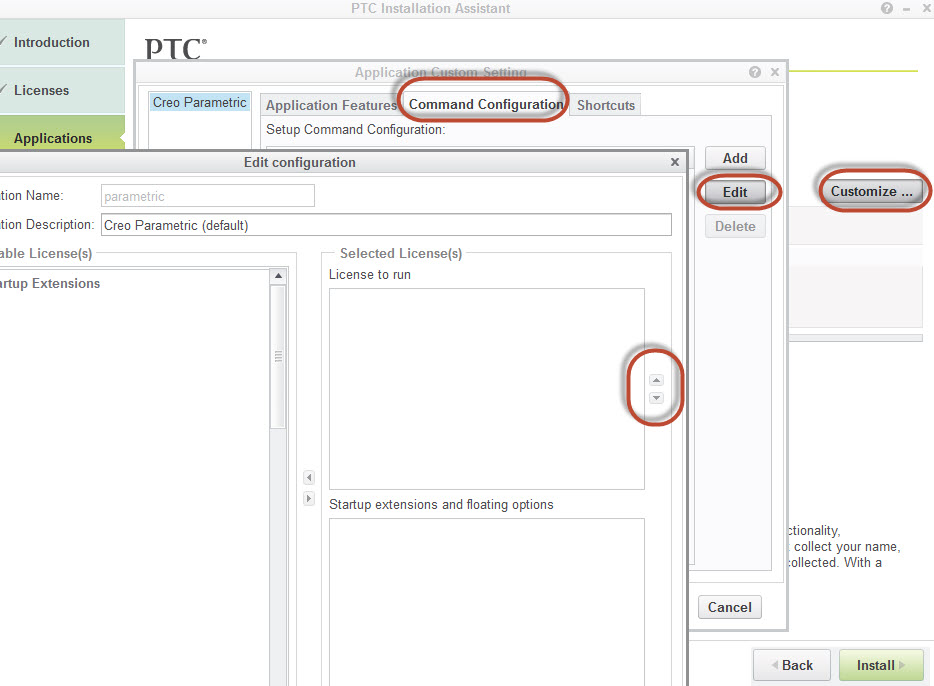Click left arrow to remove selected license

309,477
